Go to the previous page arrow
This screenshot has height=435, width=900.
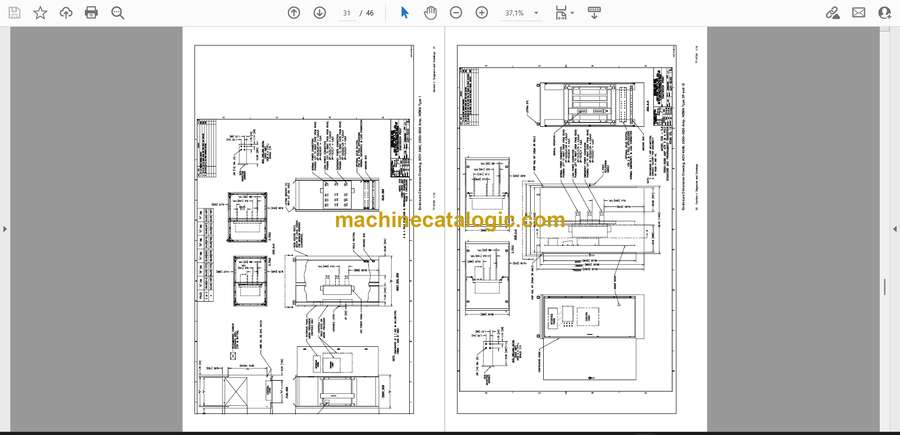point(294,13)
